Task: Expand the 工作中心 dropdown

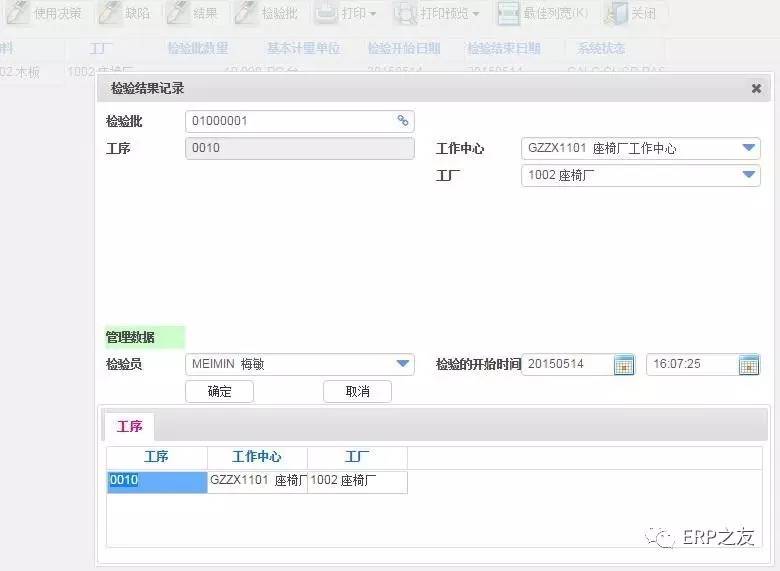Action: click(x=749, y=148)
